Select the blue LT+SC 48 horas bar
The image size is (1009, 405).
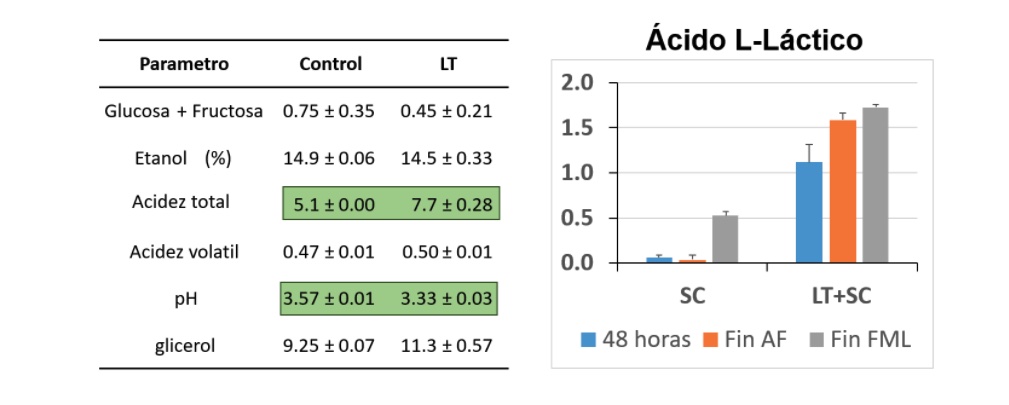pos(809,212)
